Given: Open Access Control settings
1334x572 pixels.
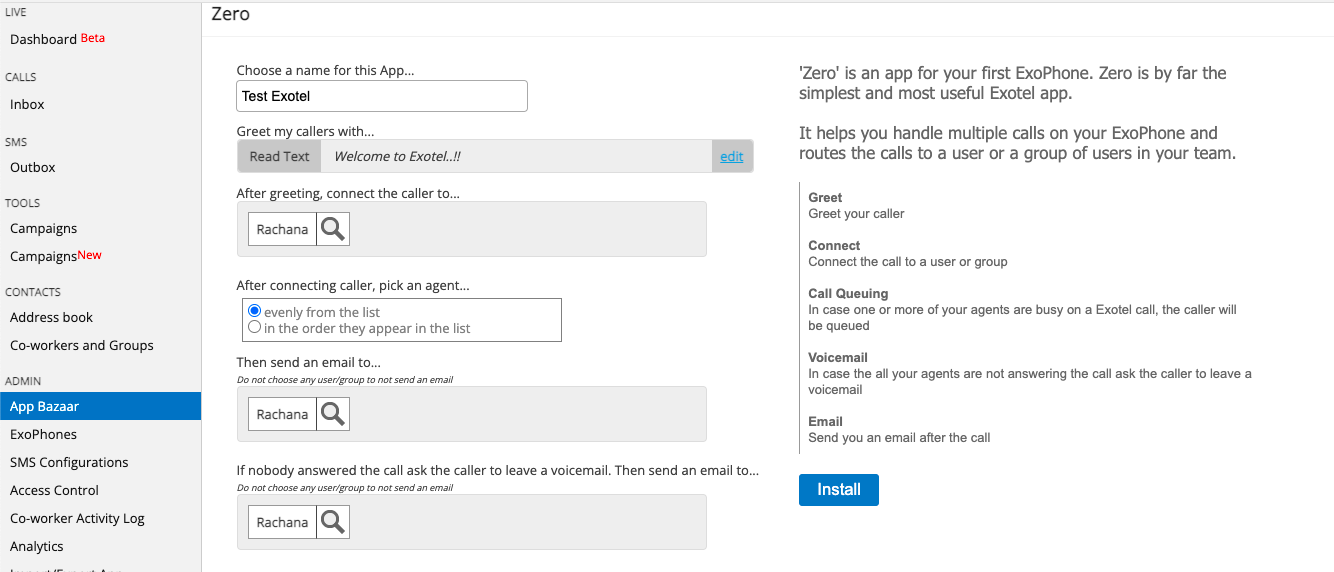Looking at the screenshot, I should [x=54, y=490].
